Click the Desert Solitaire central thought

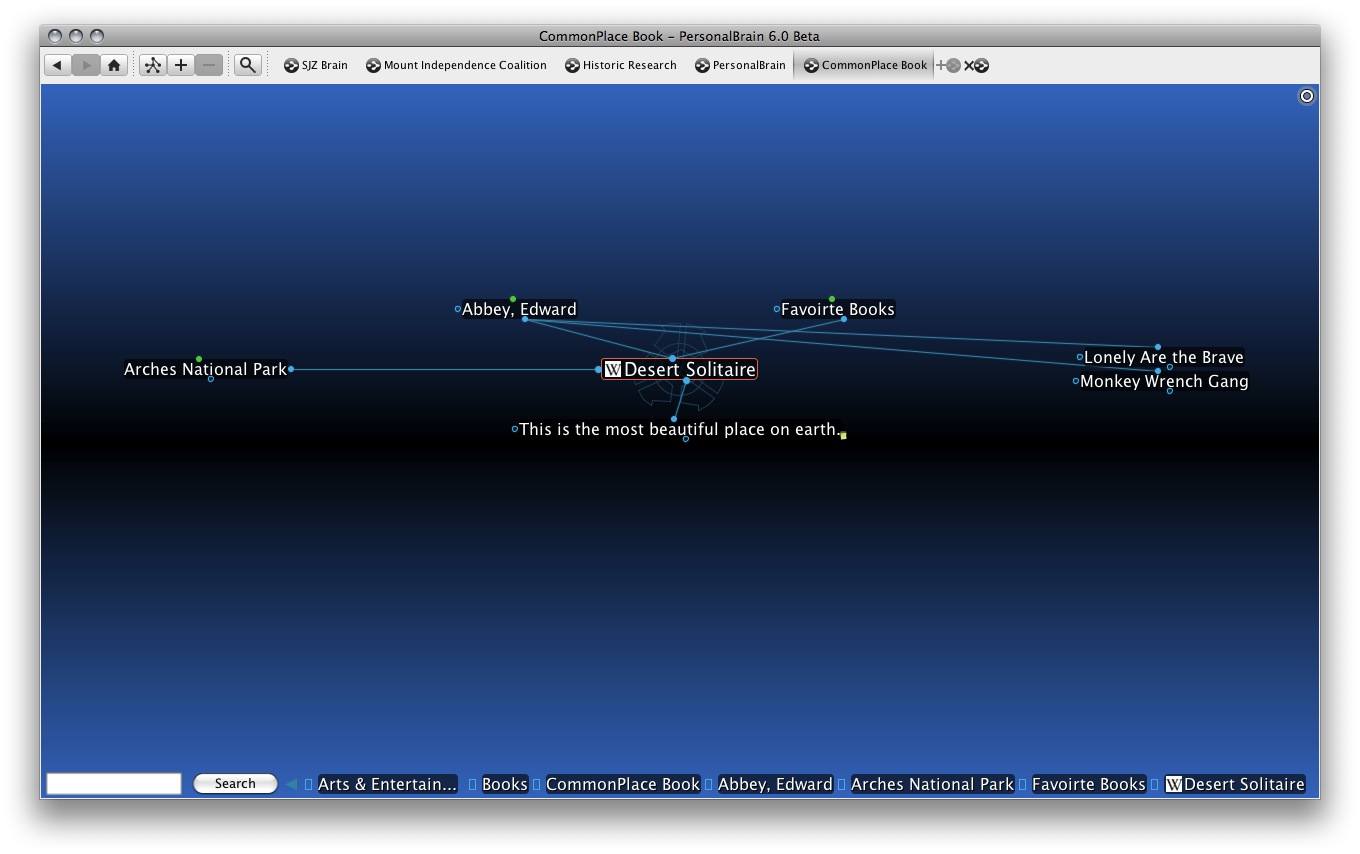679,369
